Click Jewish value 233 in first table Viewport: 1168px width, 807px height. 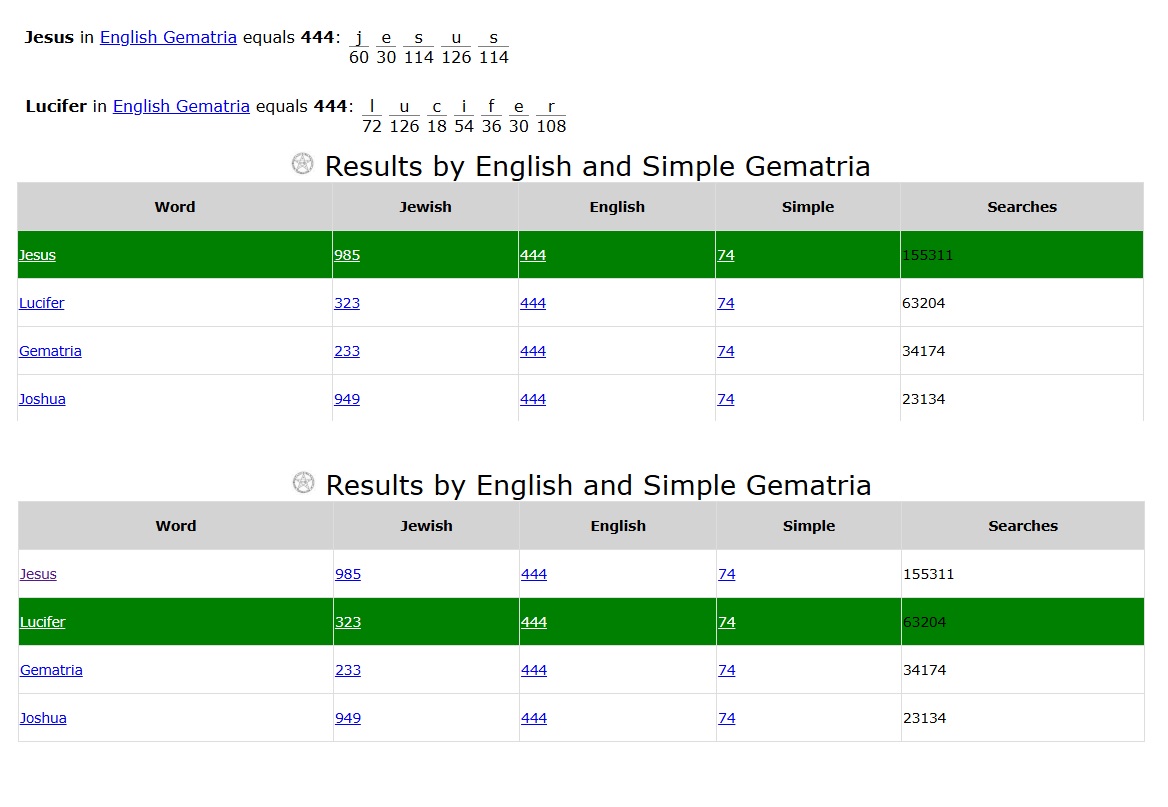347,351
